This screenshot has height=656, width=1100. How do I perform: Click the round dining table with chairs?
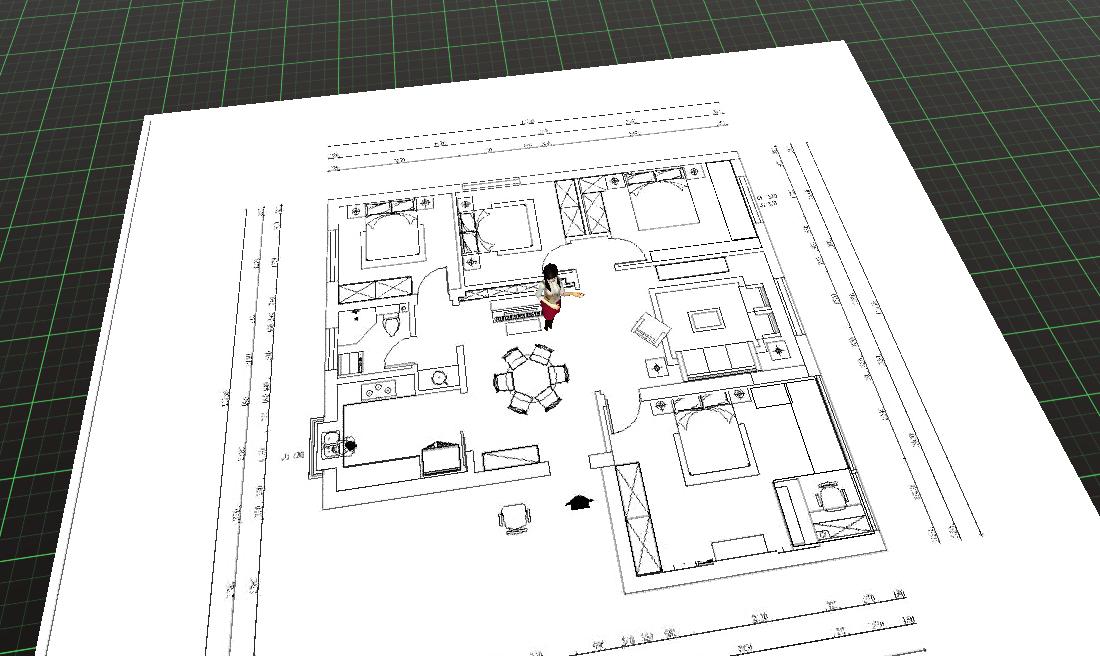tap(530, 379)
